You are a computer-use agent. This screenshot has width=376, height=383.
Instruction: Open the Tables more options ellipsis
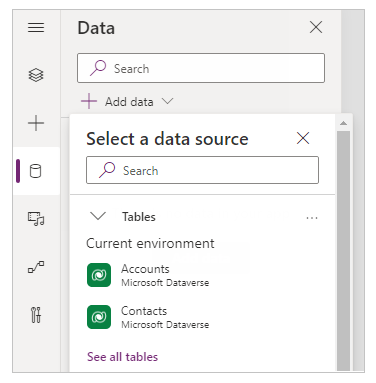312,218
